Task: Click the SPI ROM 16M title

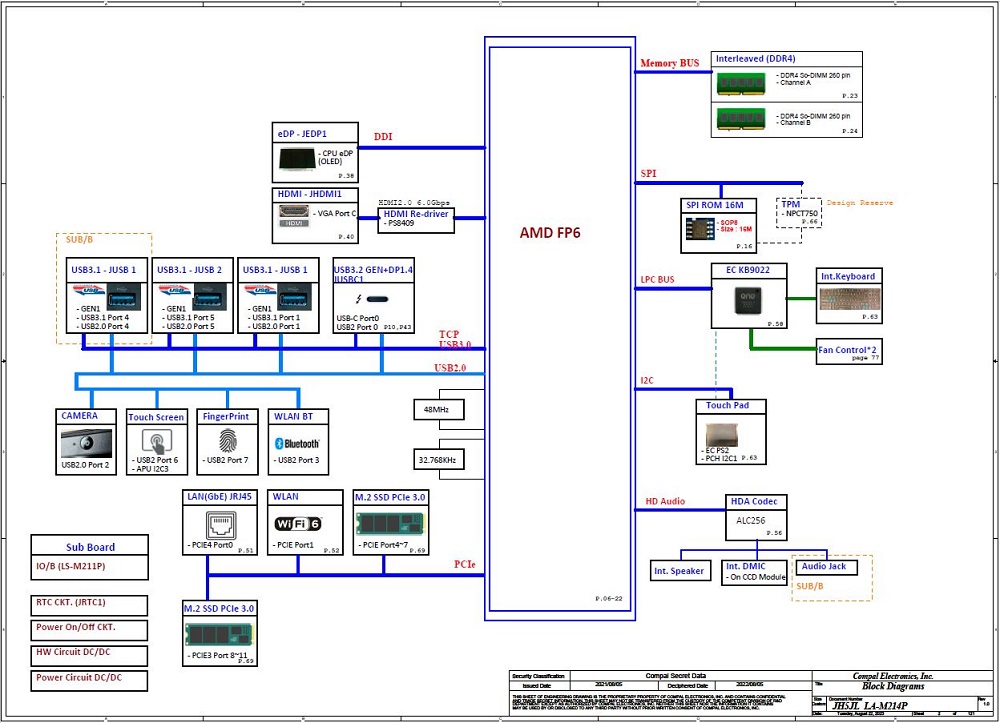Action: coord(715,205)
